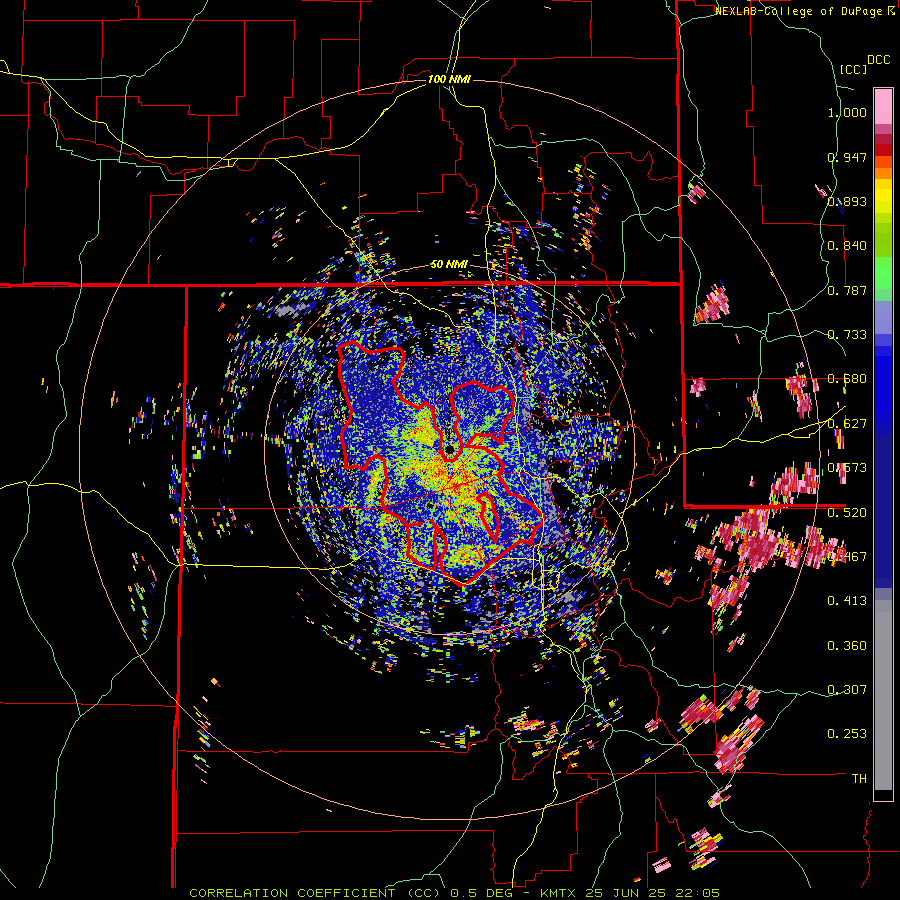Click the 0.360 legend value
This screenshot has height=900, width=900.
pyautogui.click(x=847, y=646)
